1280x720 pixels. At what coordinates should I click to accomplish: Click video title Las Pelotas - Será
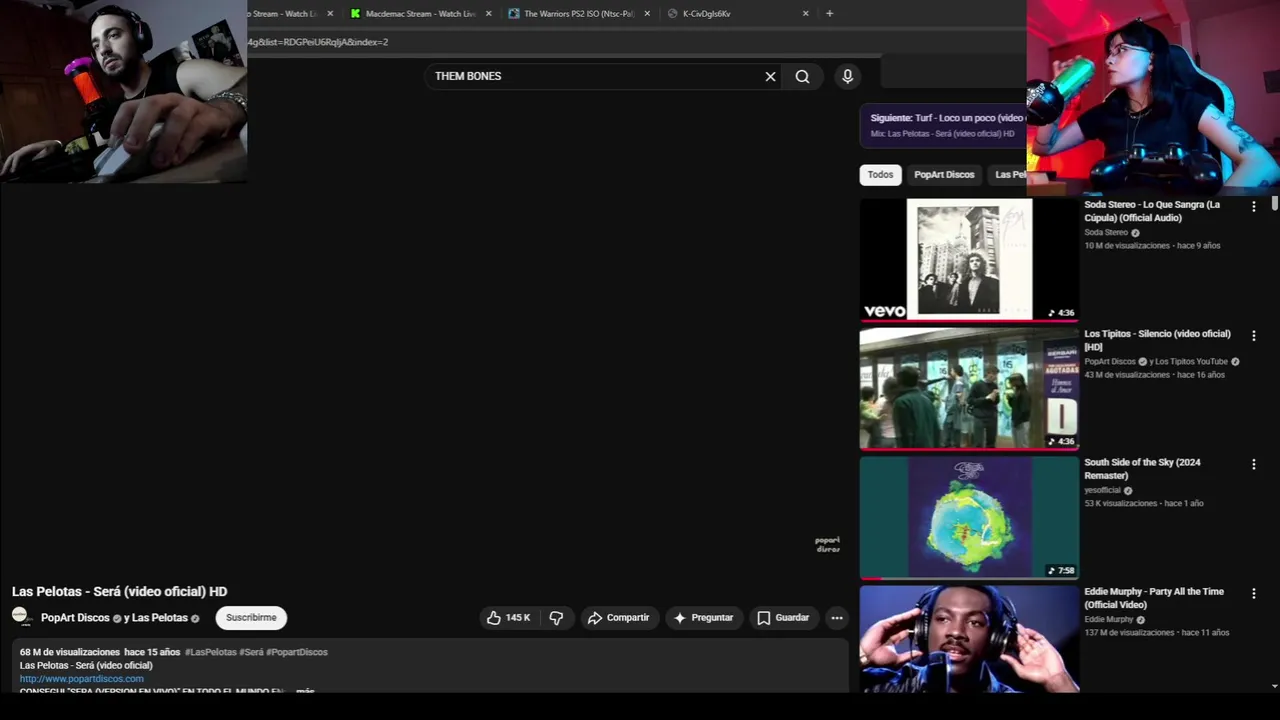[x=119, y=591]
